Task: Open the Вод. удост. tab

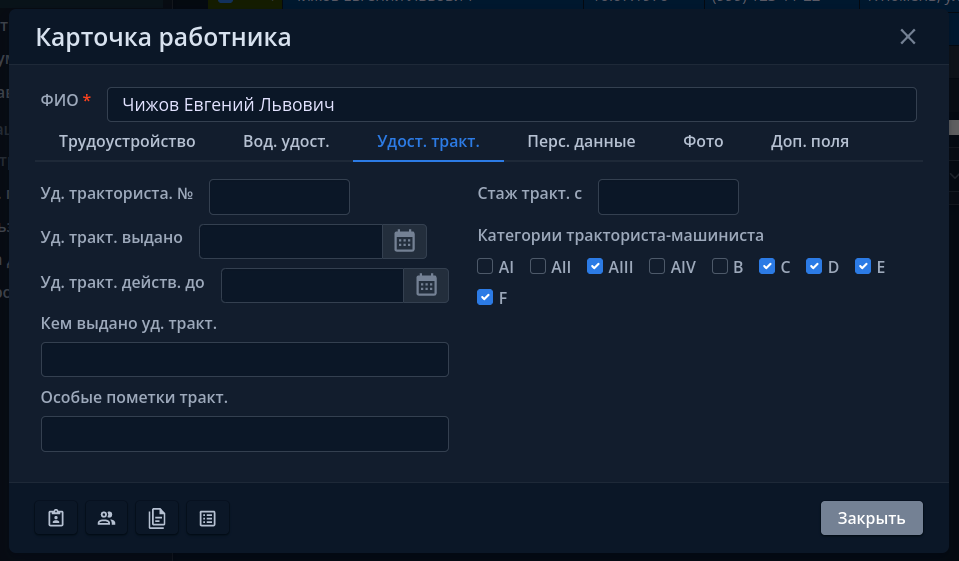Action: coord(286,141)
